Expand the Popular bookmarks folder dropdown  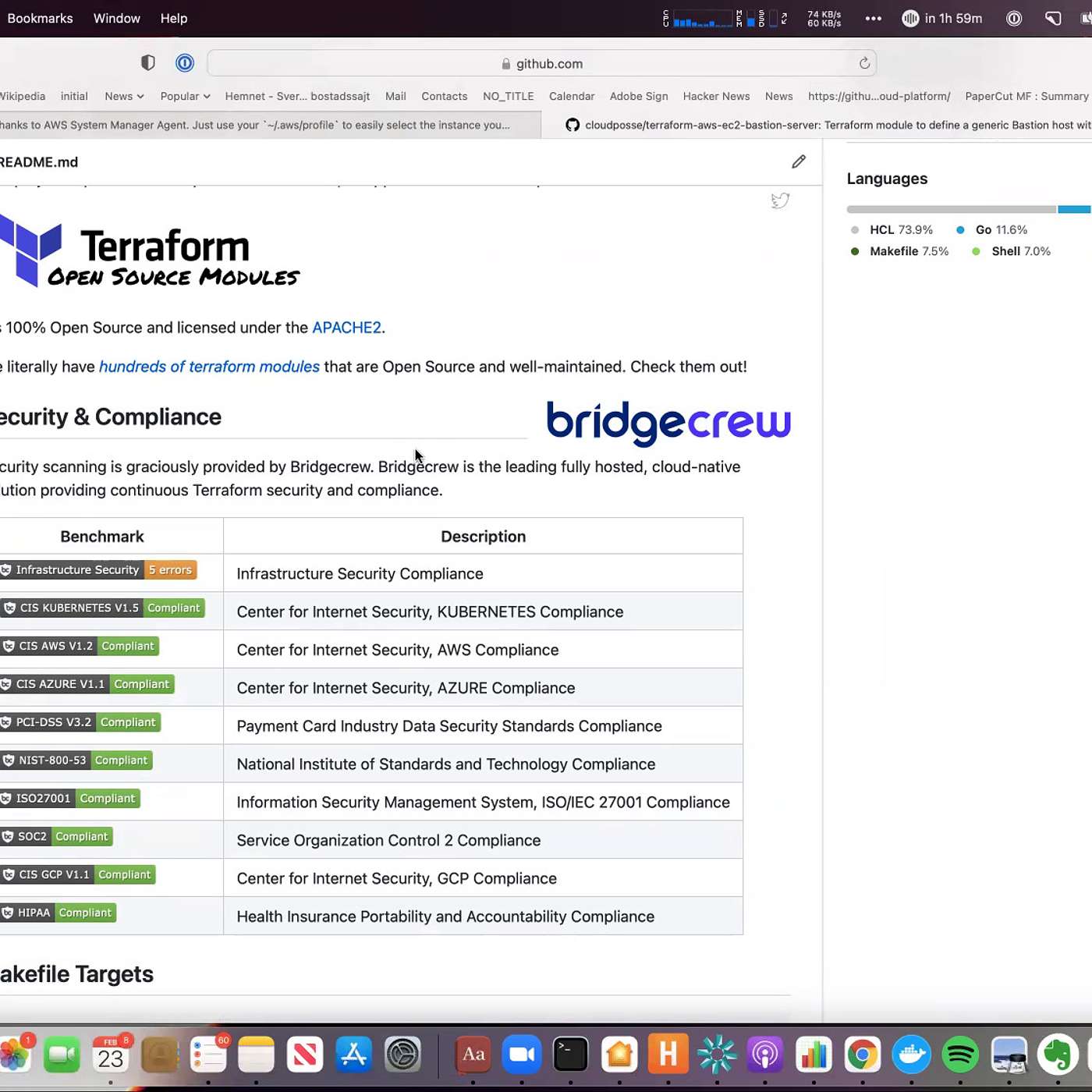[x=185, y=96]
